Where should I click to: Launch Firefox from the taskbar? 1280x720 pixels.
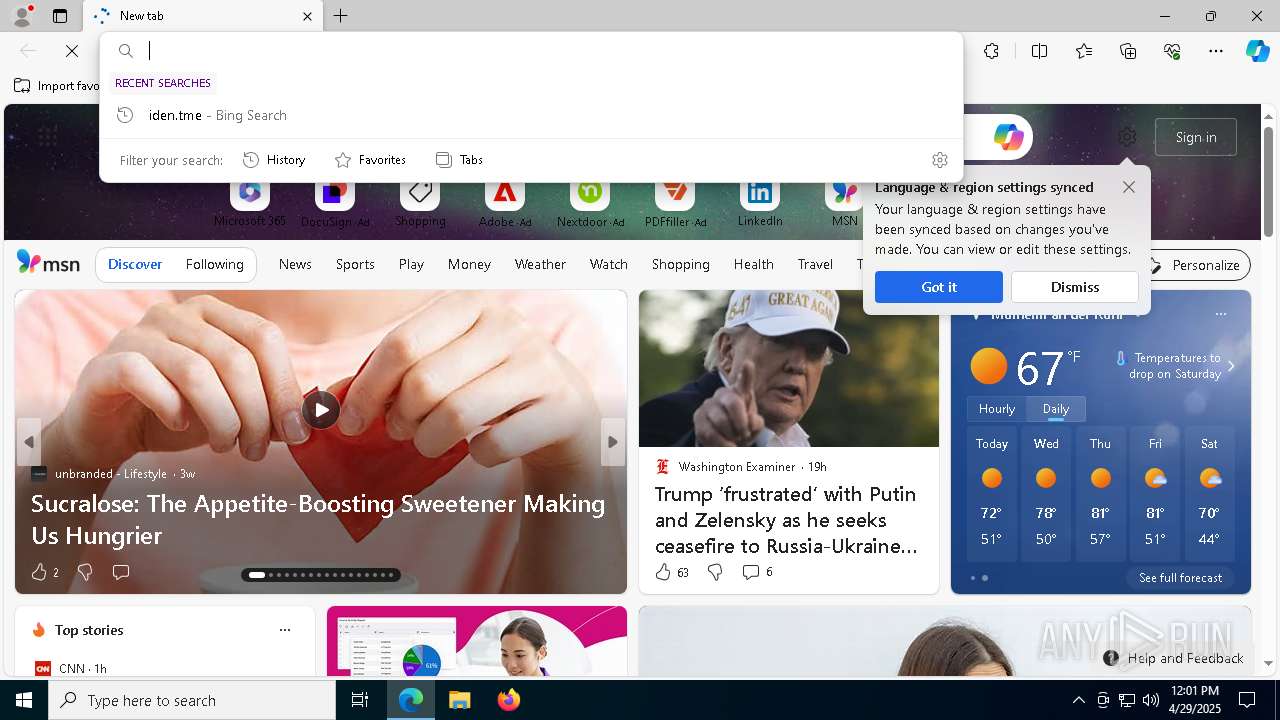click(x=508, y=700)
